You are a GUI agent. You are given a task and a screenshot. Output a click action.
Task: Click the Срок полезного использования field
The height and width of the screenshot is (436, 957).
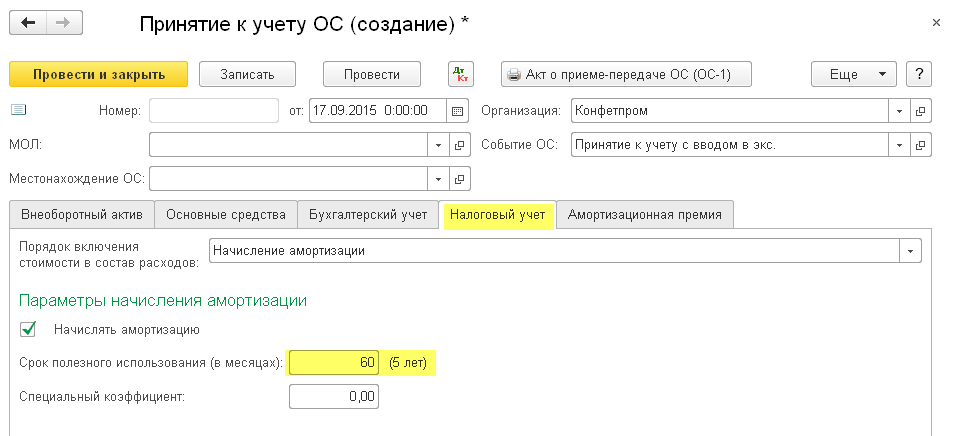pos(334,362)
